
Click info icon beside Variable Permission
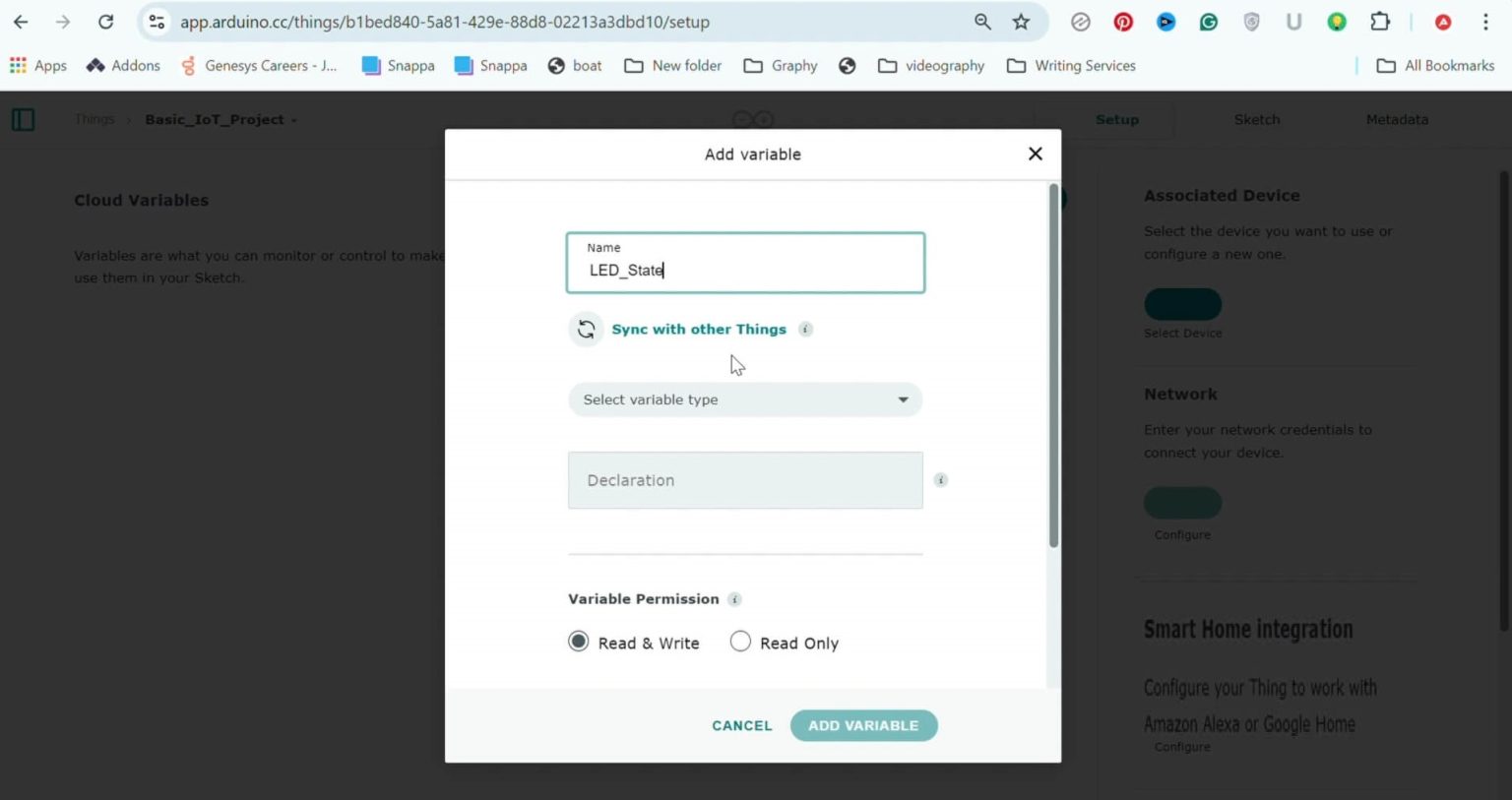click(x=734, y=599)
